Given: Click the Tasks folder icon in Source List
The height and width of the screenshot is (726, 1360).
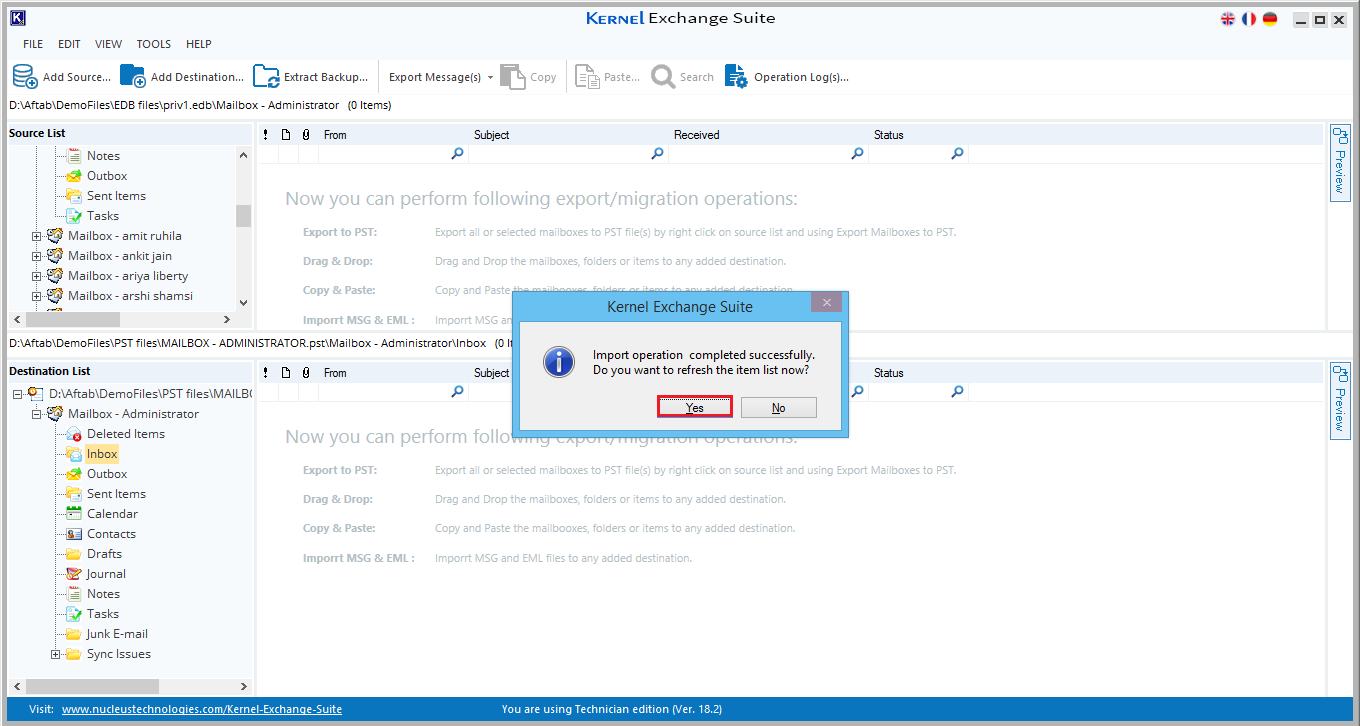Looking at the screenshot, I should click(74, 215).
